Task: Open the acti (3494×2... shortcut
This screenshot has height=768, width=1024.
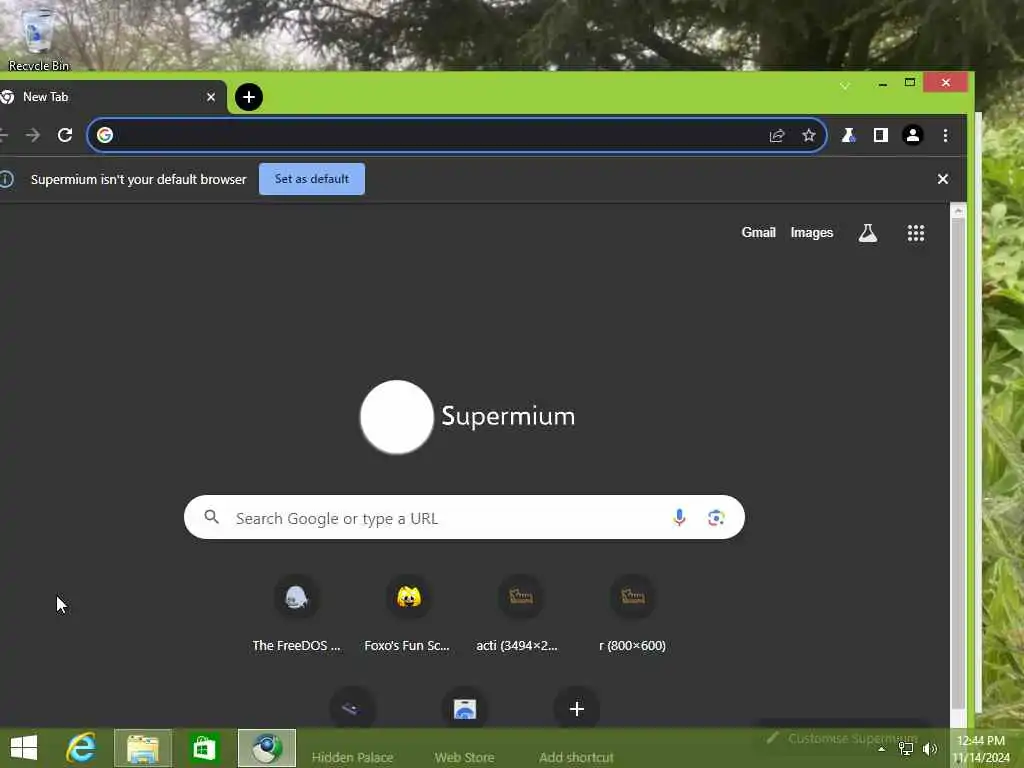Action: coord(519,613)
